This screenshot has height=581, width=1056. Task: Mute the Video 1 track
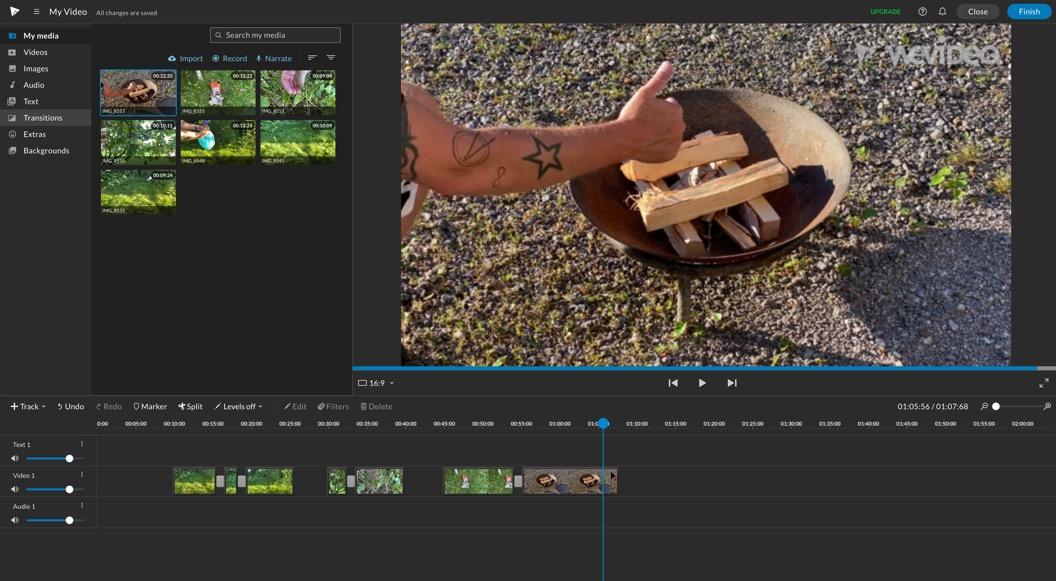point(15,489)
